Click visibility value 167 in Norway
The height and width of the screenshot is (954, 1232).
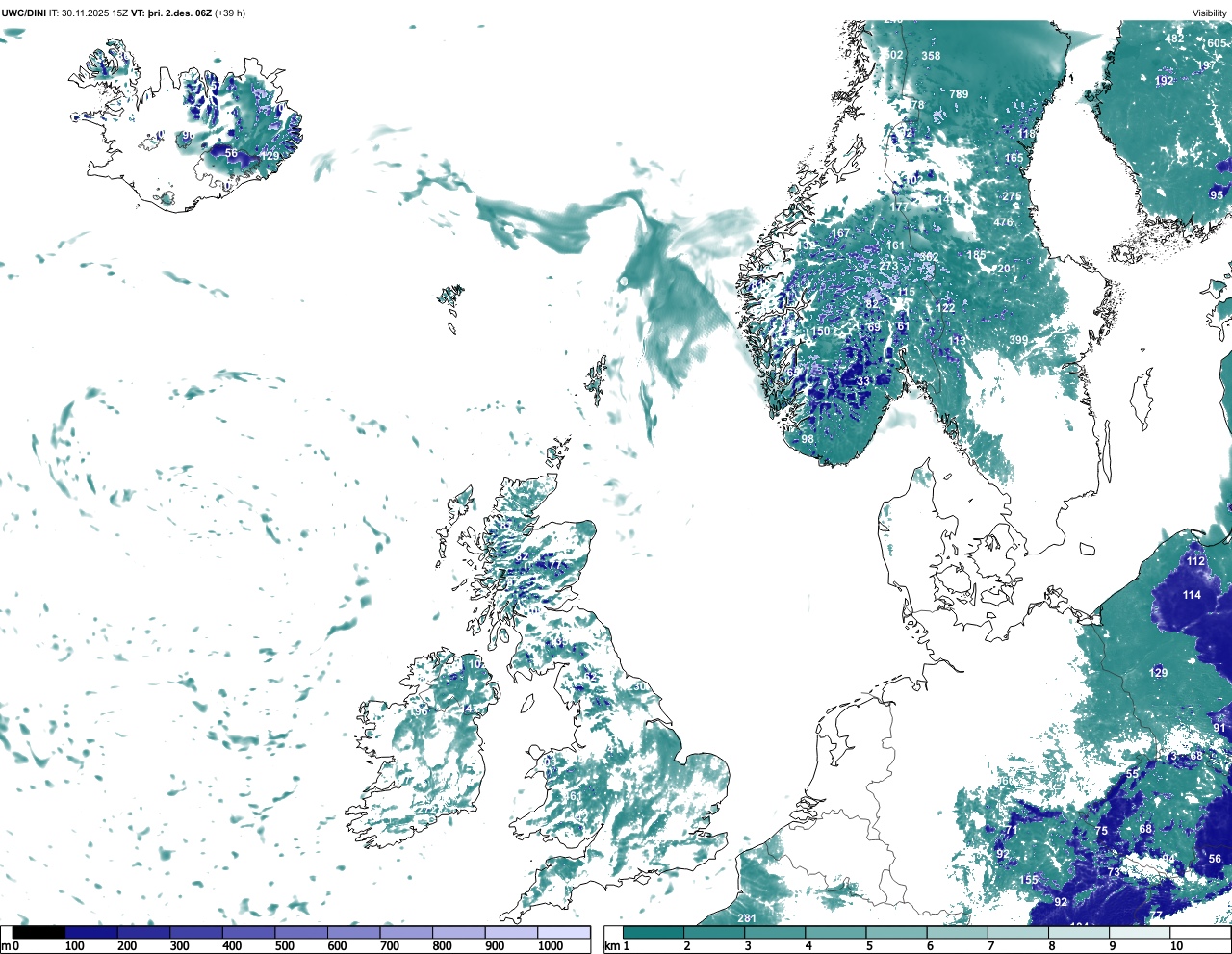841,233
